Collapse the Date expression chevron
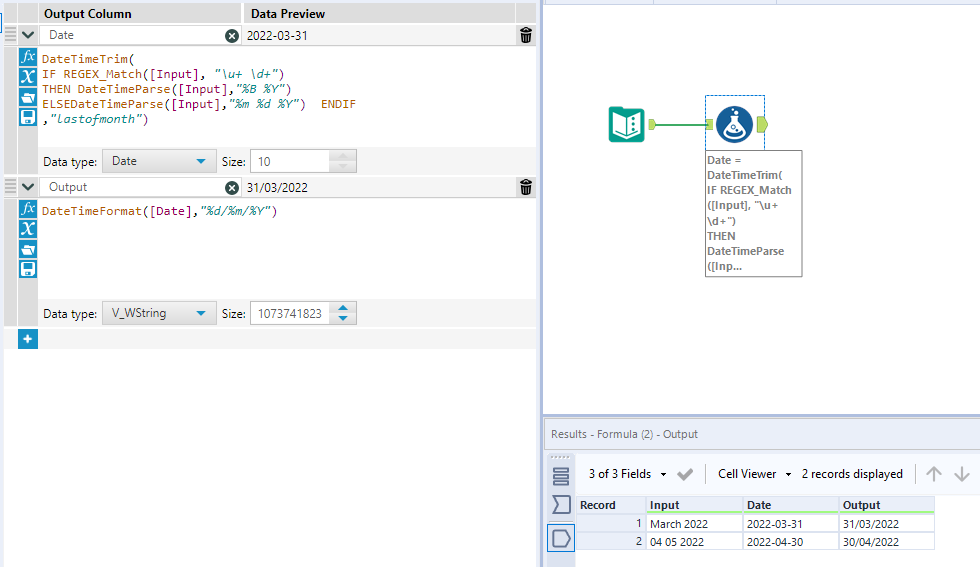This screenshot has width=980, height=567. tap(28, 35)
